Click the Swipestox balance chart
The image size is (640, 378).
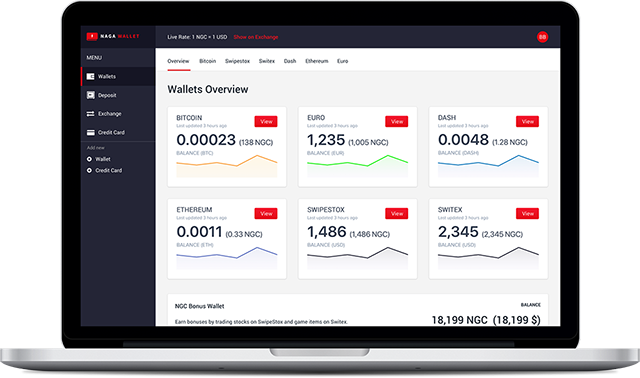357,258
